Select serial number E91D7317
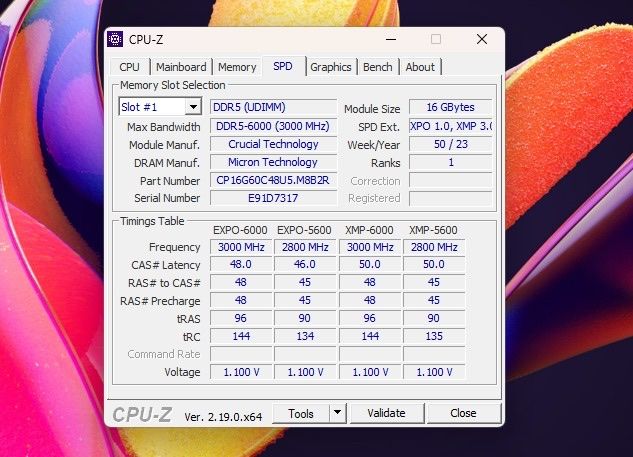 (x=273, y=198)
